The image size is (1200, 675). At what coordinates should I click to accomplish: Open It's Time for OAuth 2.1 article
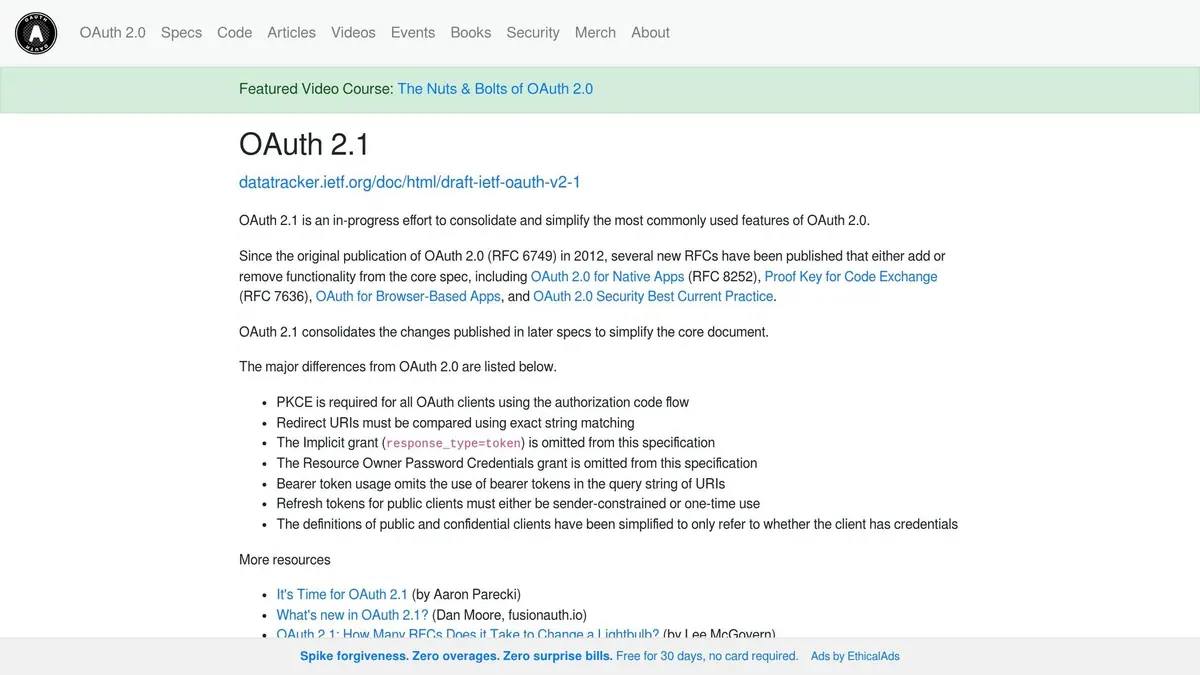(342, 594)
